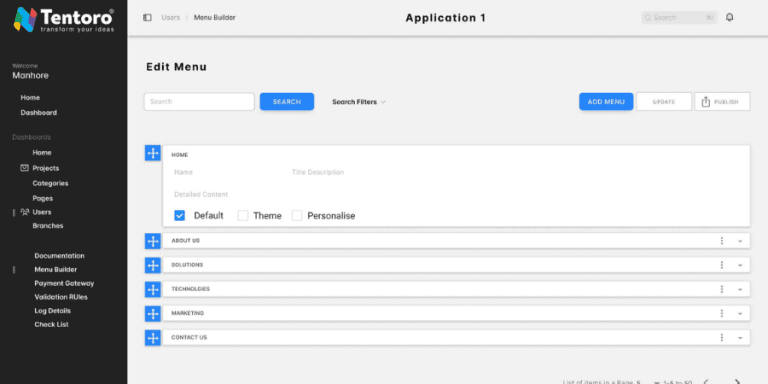The height and width of the screenshot is (384, 768).
Task: Open Menu Builder in the sidebar
Action: pyautogui.click(x=55, y=269)
